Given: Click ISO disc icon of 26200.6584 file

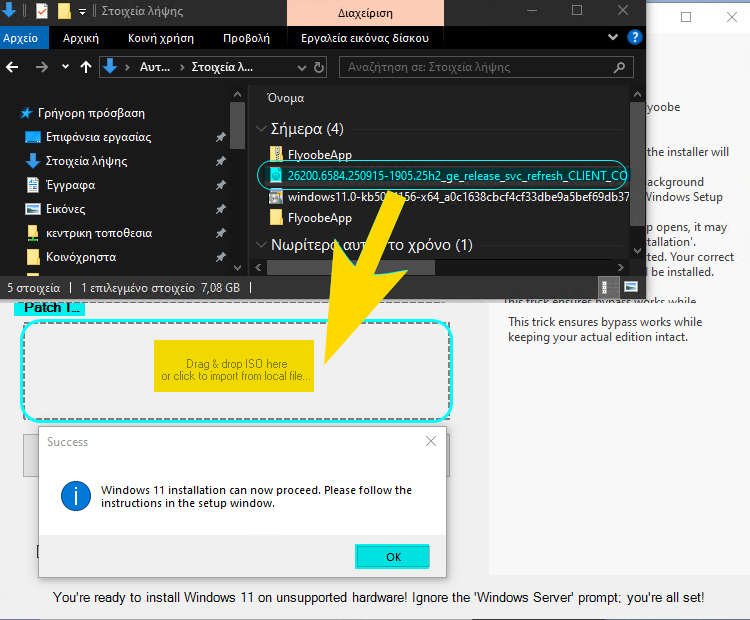Looking at the screenshot, I should tap(276, 176).
